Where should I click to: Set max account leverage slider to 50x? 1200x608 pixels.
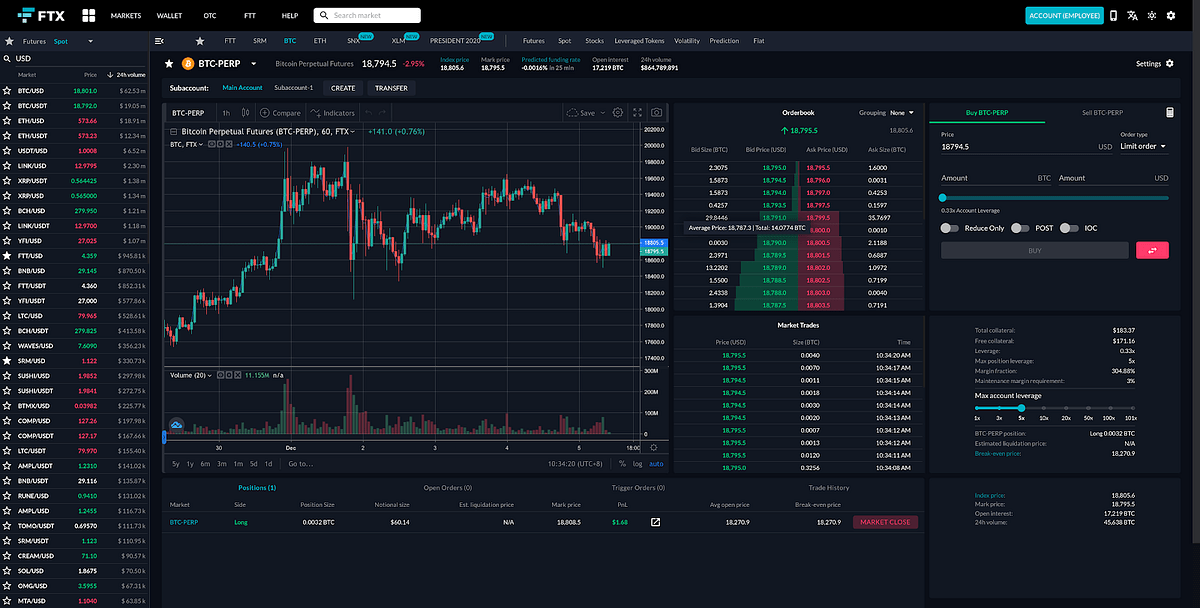(x=1086, y=407)
